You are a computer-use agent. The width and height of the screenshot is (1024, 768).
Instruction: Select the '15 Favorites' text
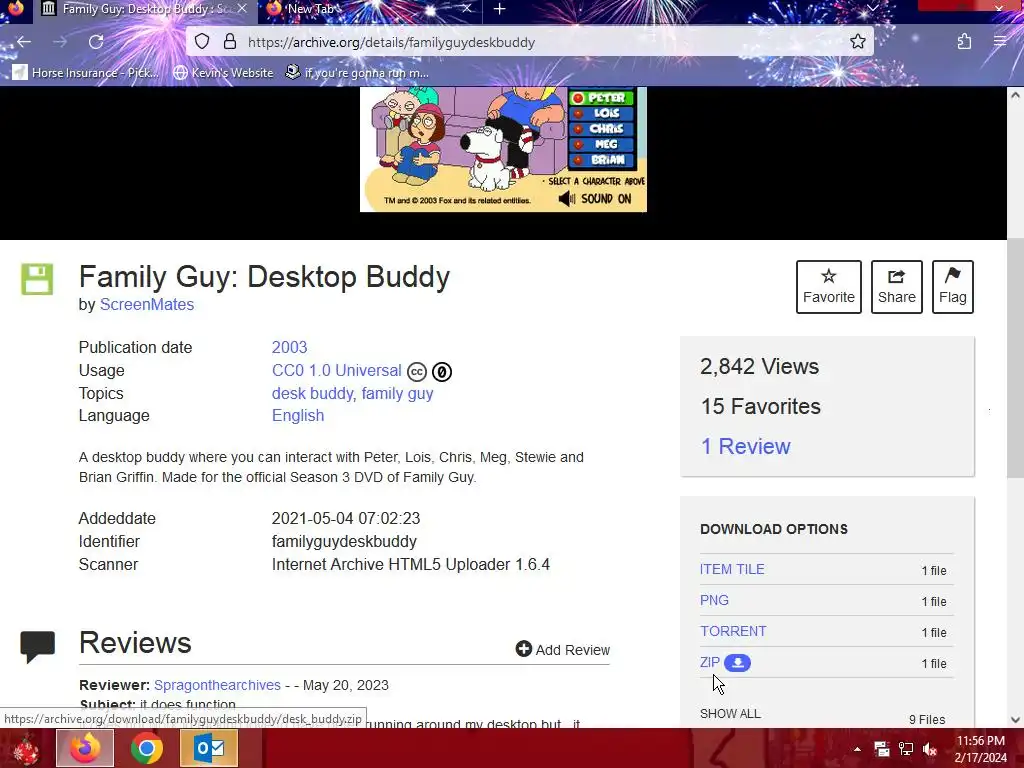[761, 406]
